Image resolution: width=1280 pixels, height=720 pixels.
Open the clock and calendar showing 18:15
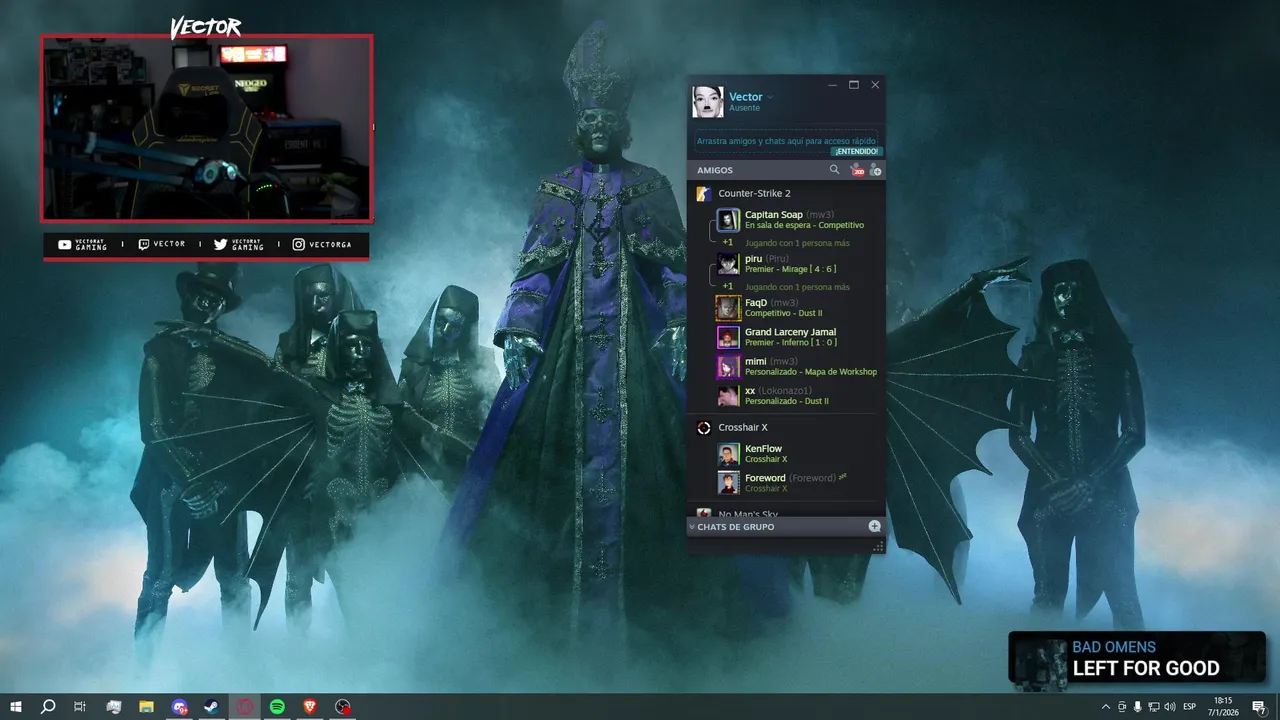1223,706
